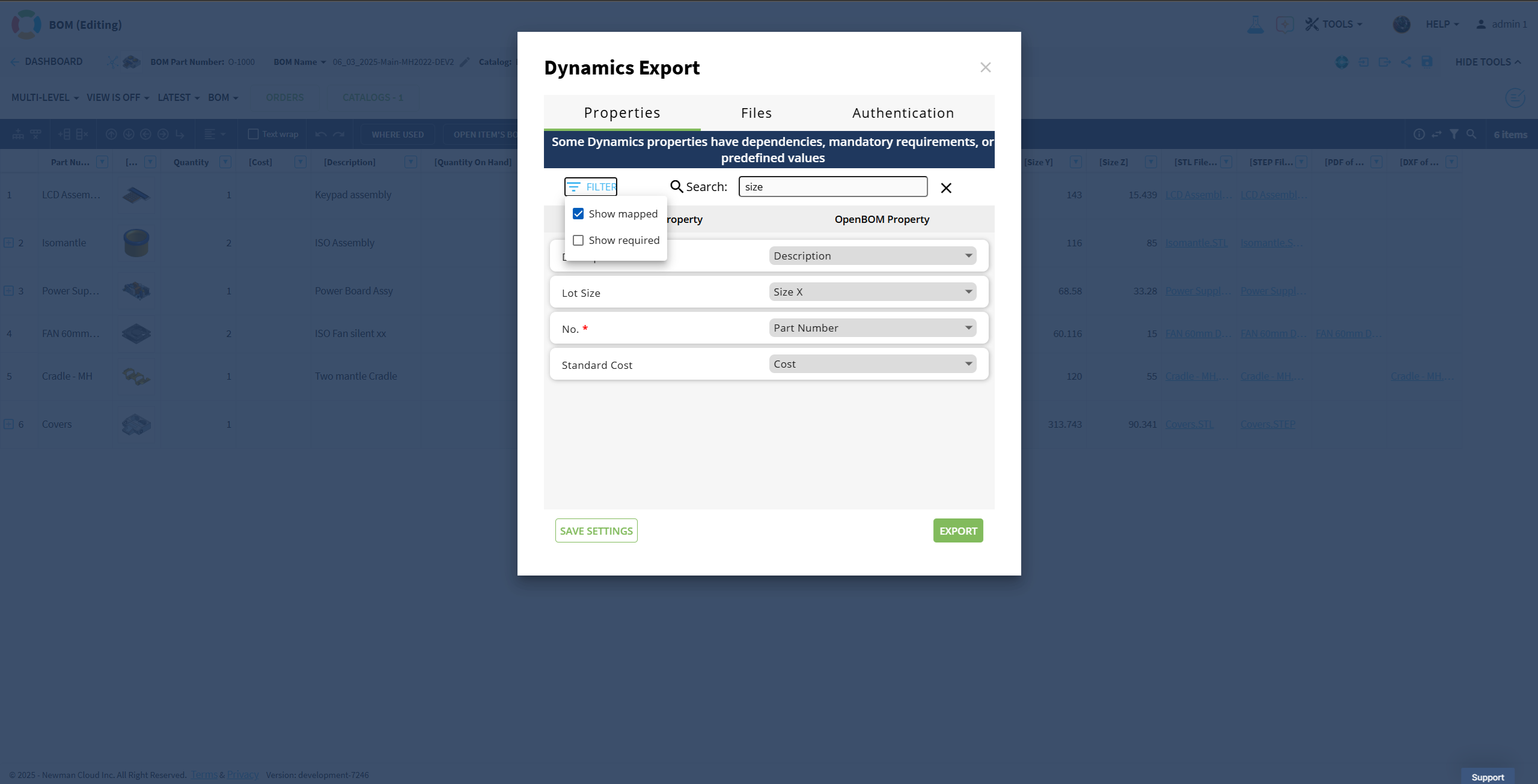Click the green EXPORT button
1538x784 pixels.
(x=957, y=530)
